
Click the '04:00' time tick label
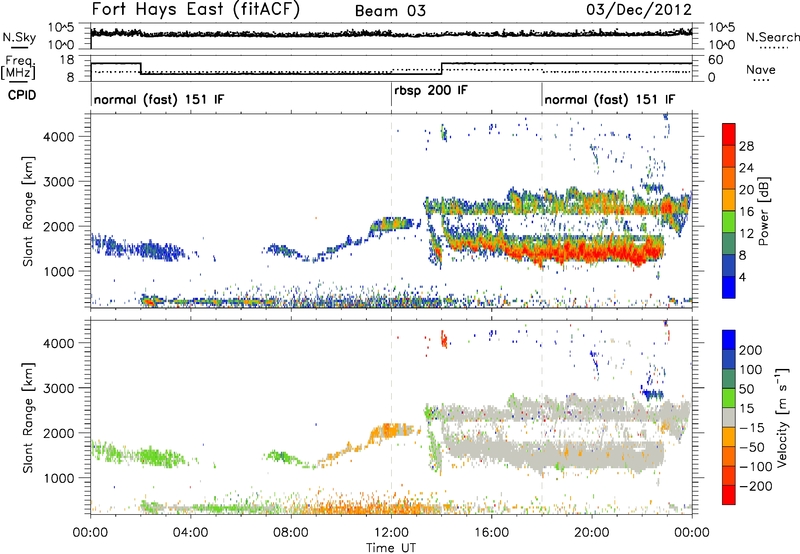pyautogui.click(x=191, y=533)
